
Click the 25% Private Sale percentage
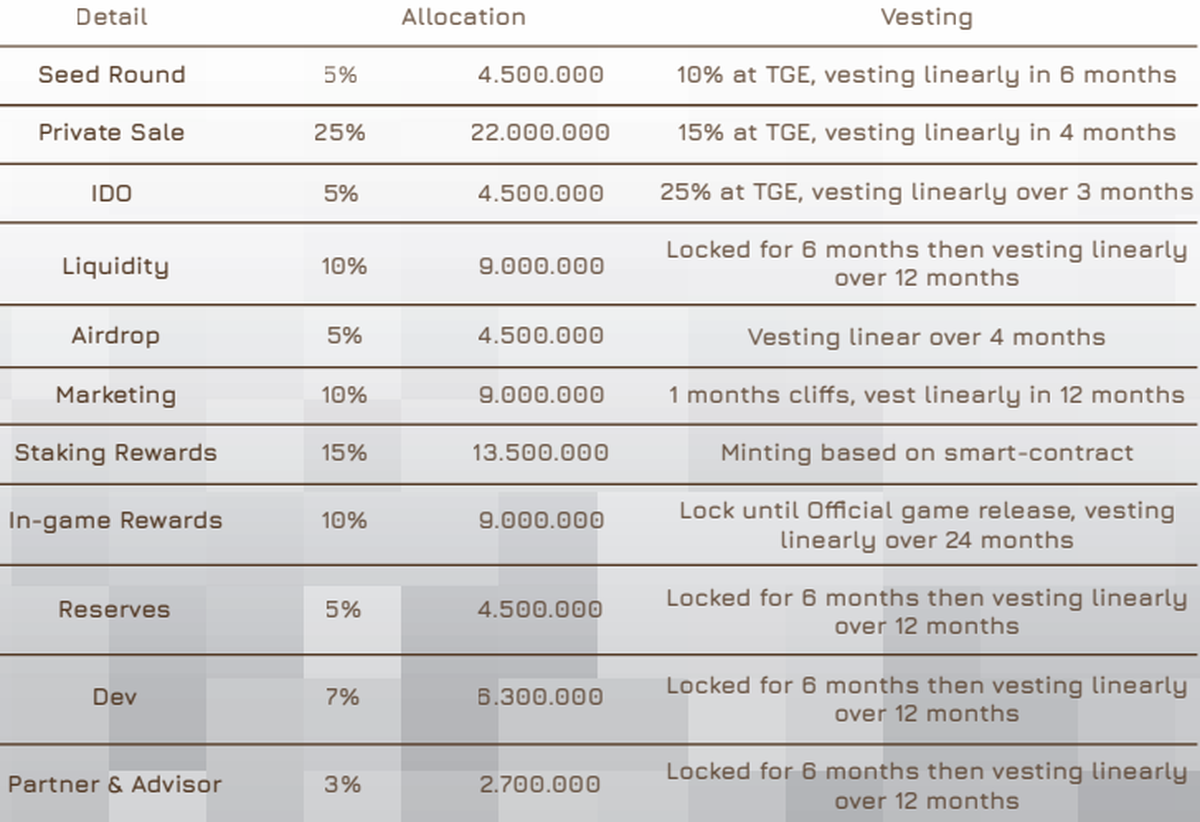[340, 133]
